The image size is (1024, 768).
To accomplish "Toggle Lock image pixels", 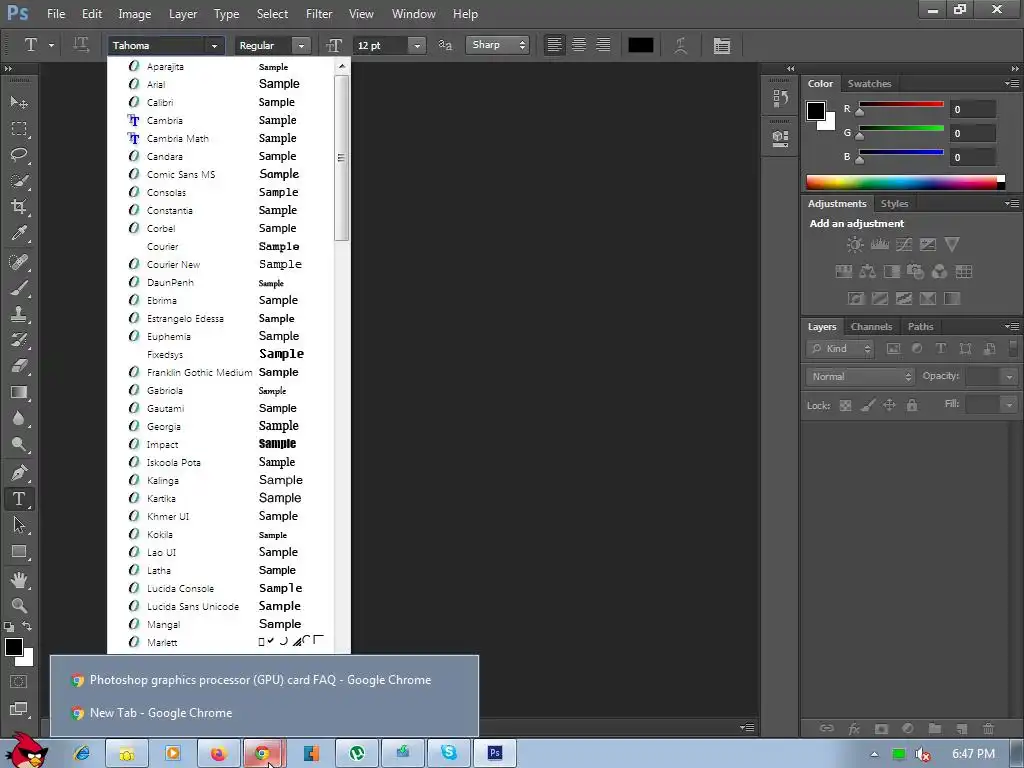I will [x=868, y=406].
